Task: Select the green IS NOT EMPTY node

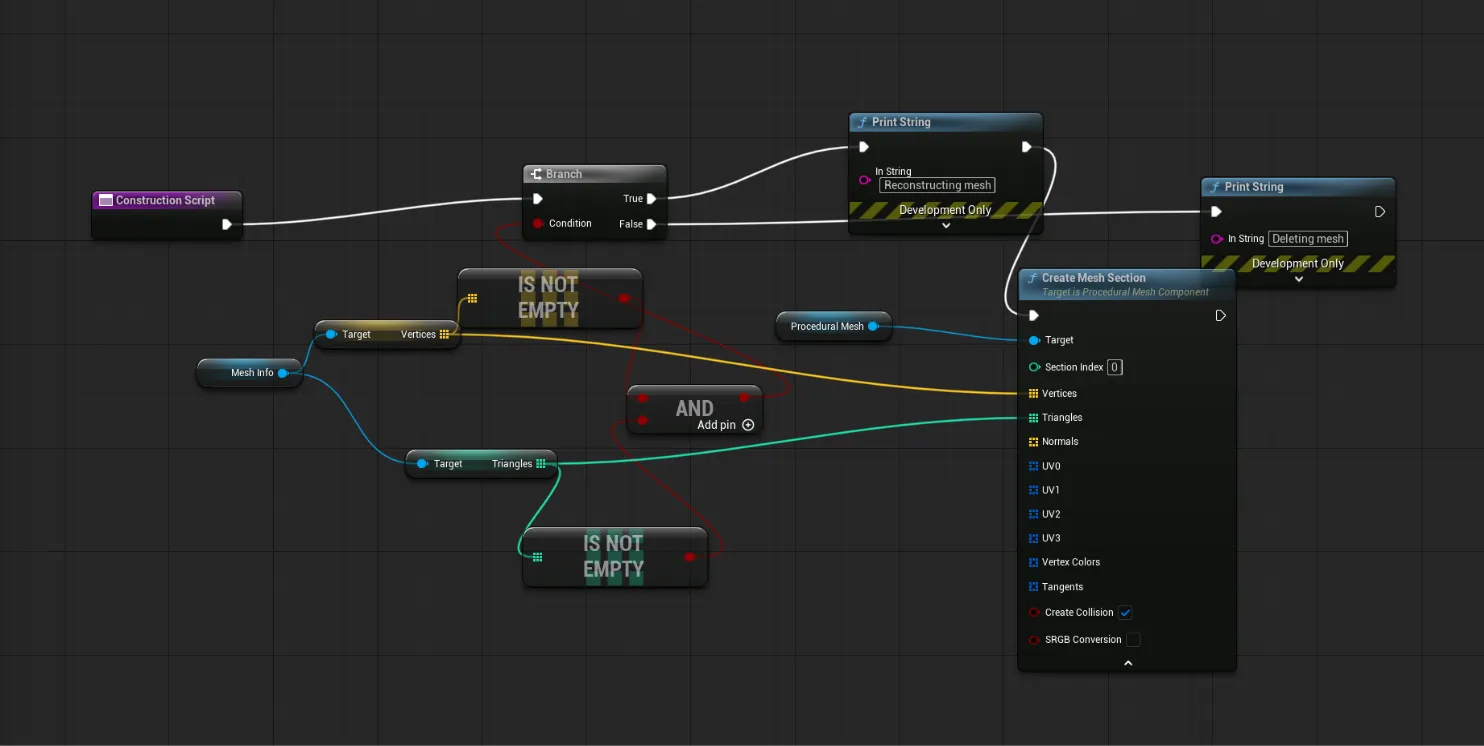Action: point(614,556)
